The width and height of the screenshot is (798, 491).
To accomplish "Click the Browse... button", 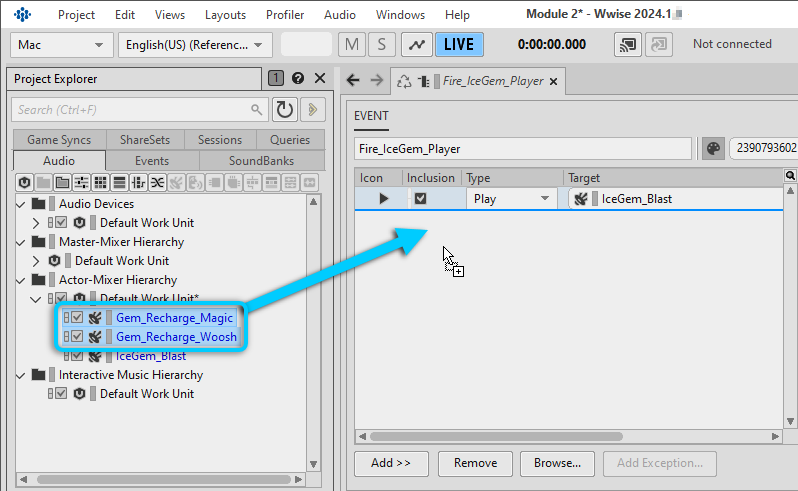I will point(557,463).
